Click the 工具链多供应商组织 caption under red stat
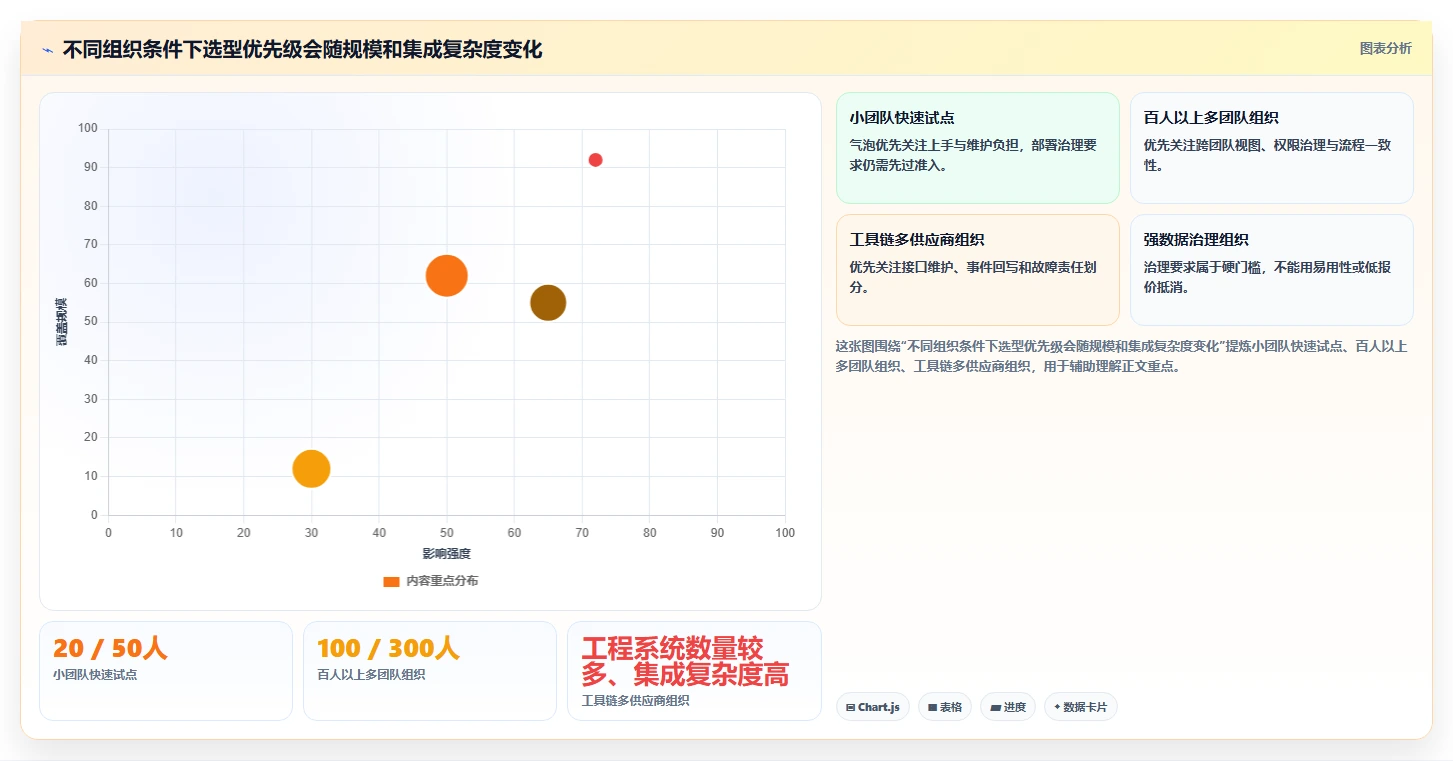 tap(635, 701)
